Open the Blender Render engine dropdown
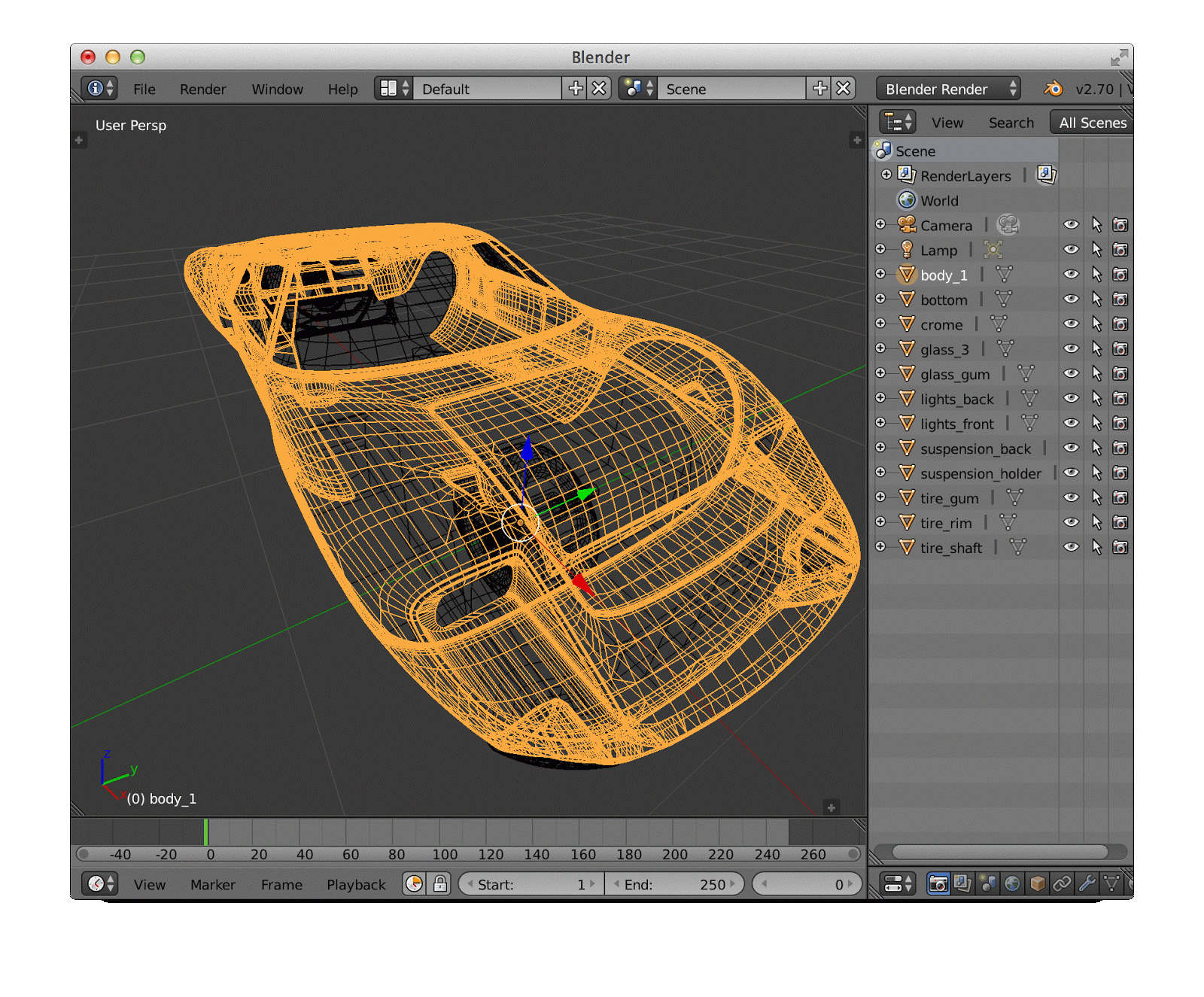This screenshot has height=997, width=1204. pyautogui.click(x=949, y=89)
